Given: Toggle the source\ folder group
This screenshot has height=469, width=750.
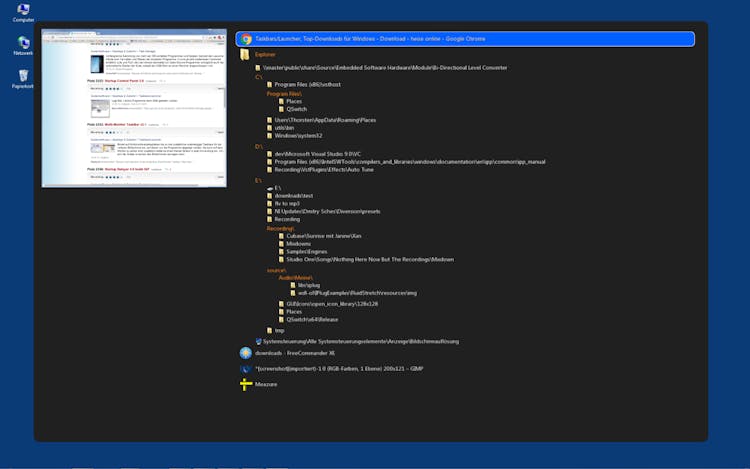Looking at the screenshot, I should pos(276,270).
